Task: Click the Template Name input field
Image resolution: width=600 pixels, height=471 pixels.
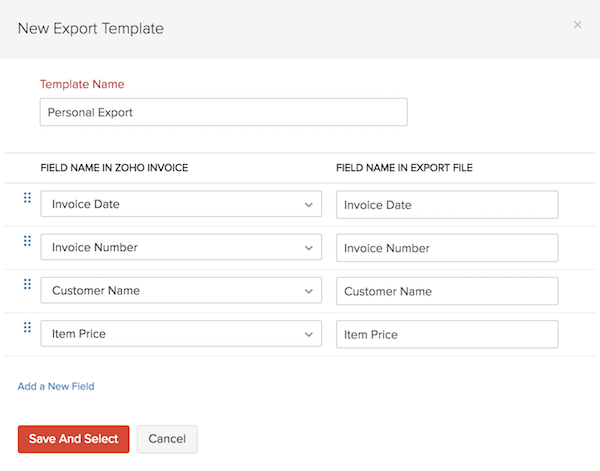Action: click(223, 112)
